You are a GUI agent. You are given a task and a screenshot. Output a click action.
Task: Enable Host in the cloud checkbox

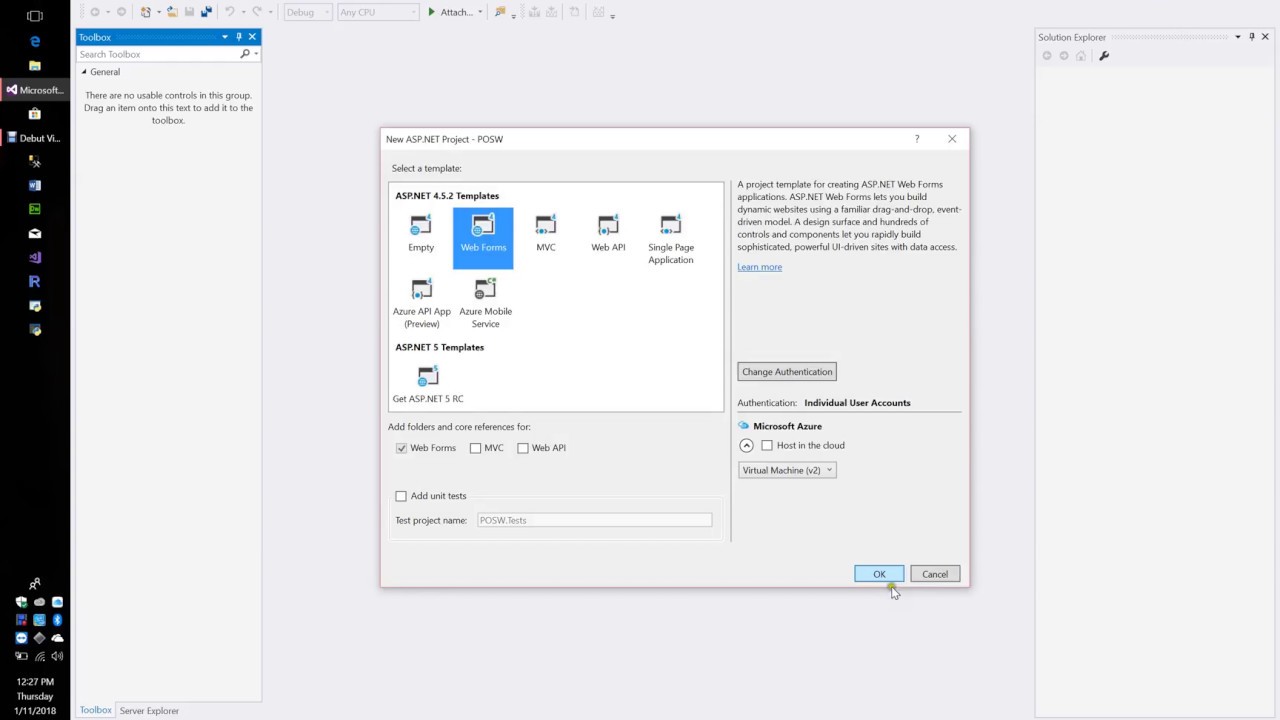click(x=767, y=445)
